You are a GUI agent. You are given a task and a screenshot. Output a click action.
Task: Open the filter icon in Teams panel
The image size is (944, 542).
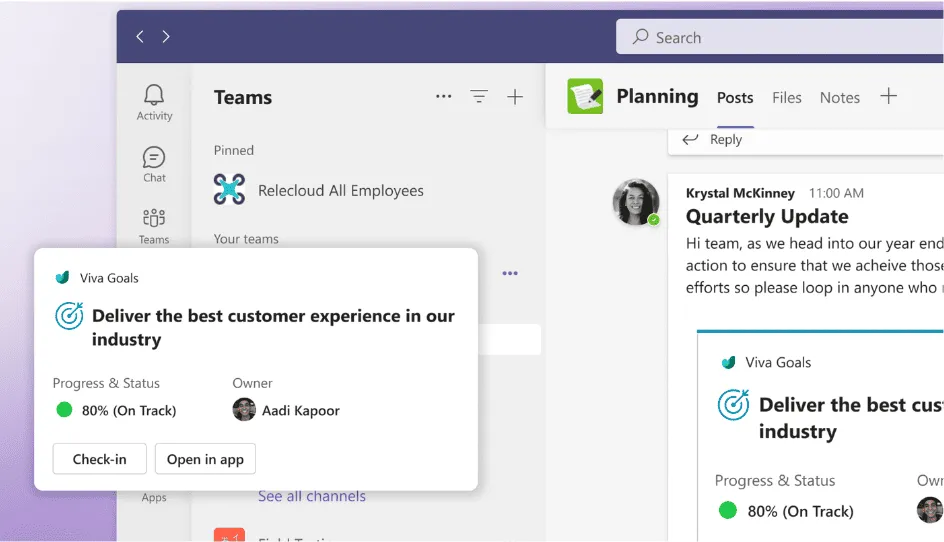click(479, 97)
